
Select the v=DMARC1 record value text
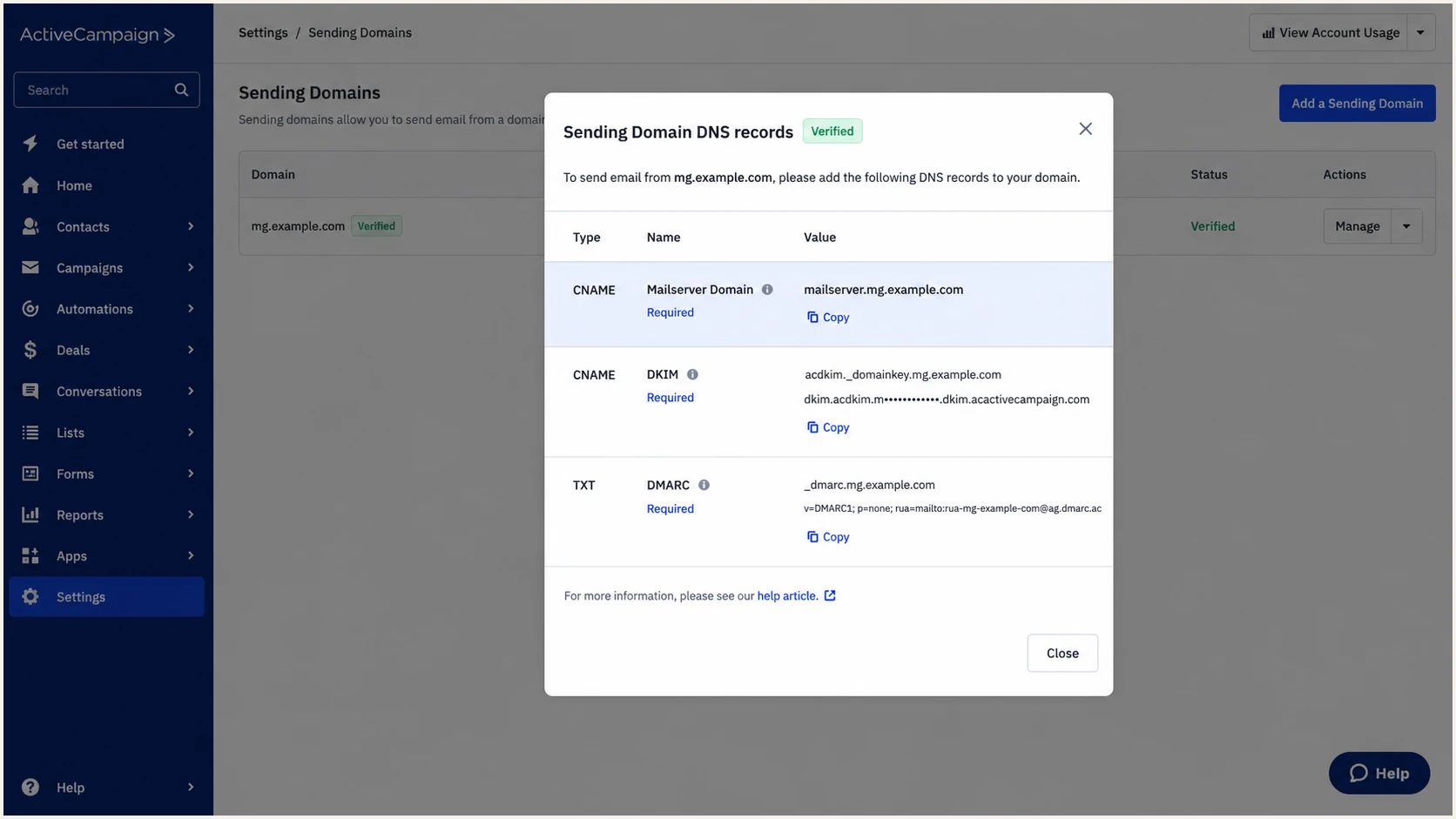pyautogui.click(x=952, y=508)
